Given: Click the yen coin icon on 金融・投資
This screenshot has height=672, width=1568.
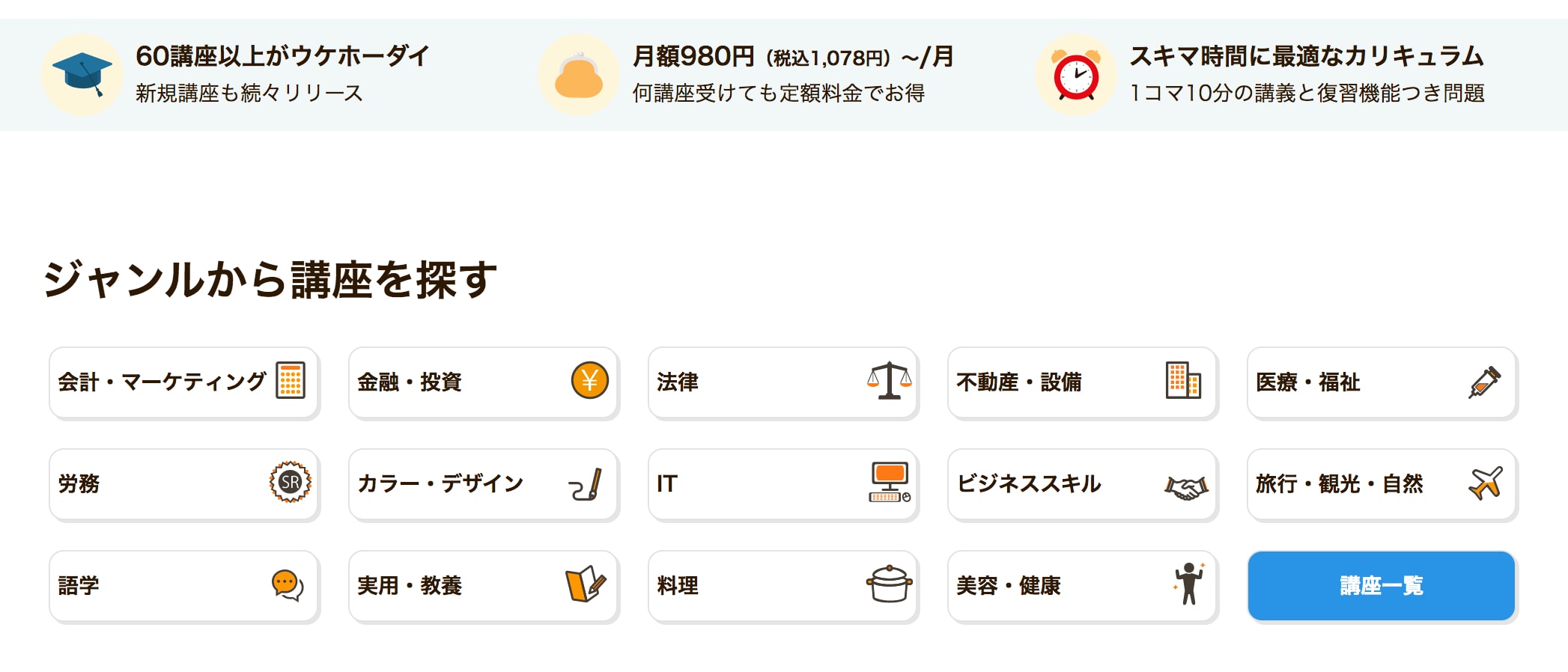Looking at the screenshot, I should point(589,380).
